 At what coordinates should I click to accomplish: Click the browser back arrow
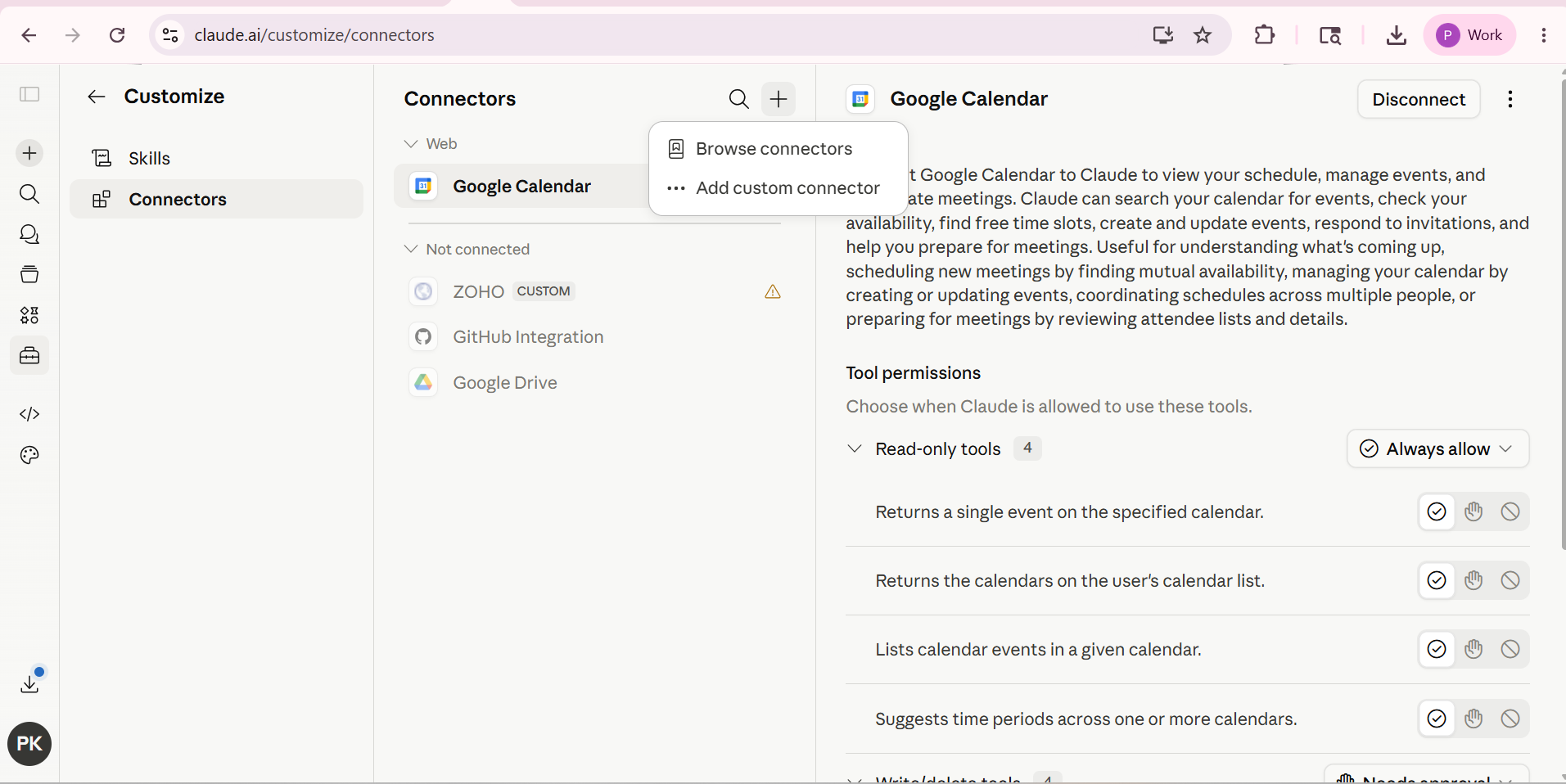29,35
